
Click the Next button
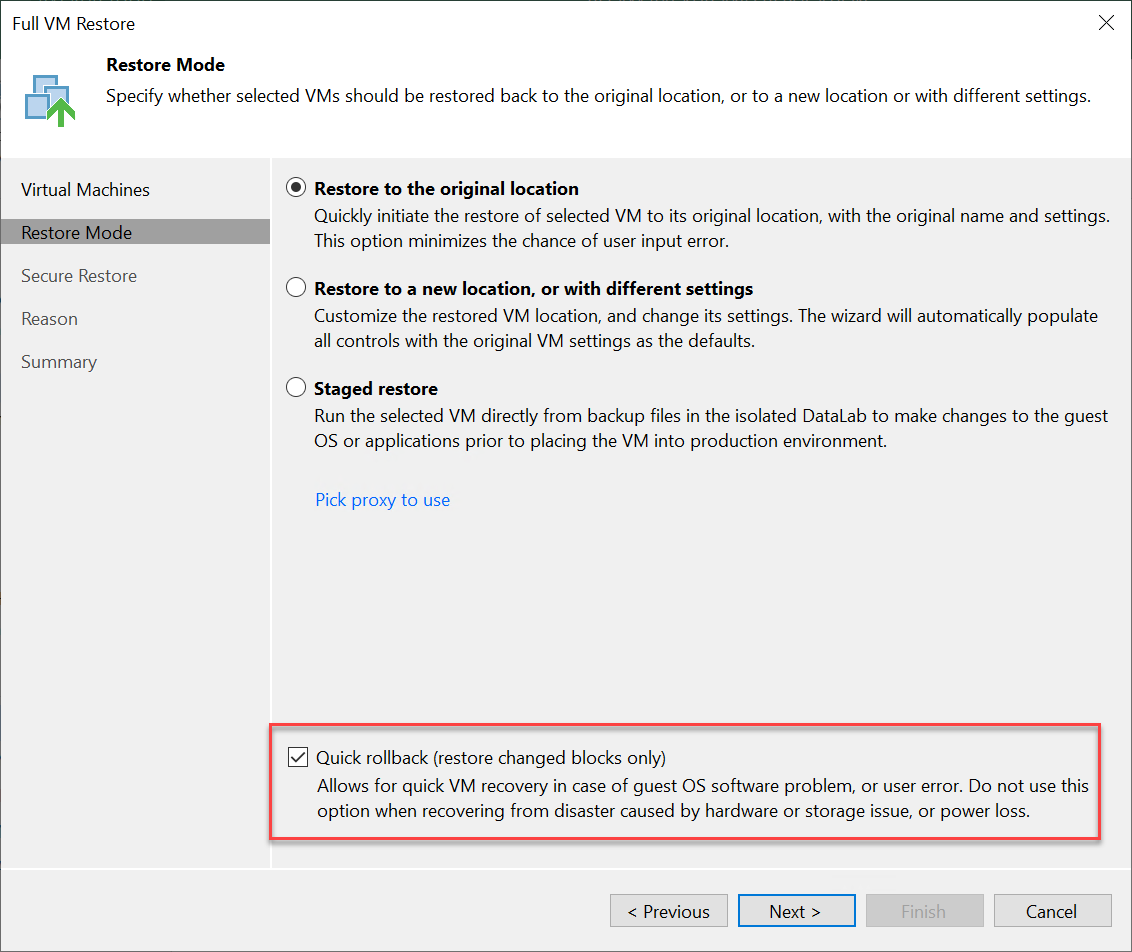pos(796,911)
